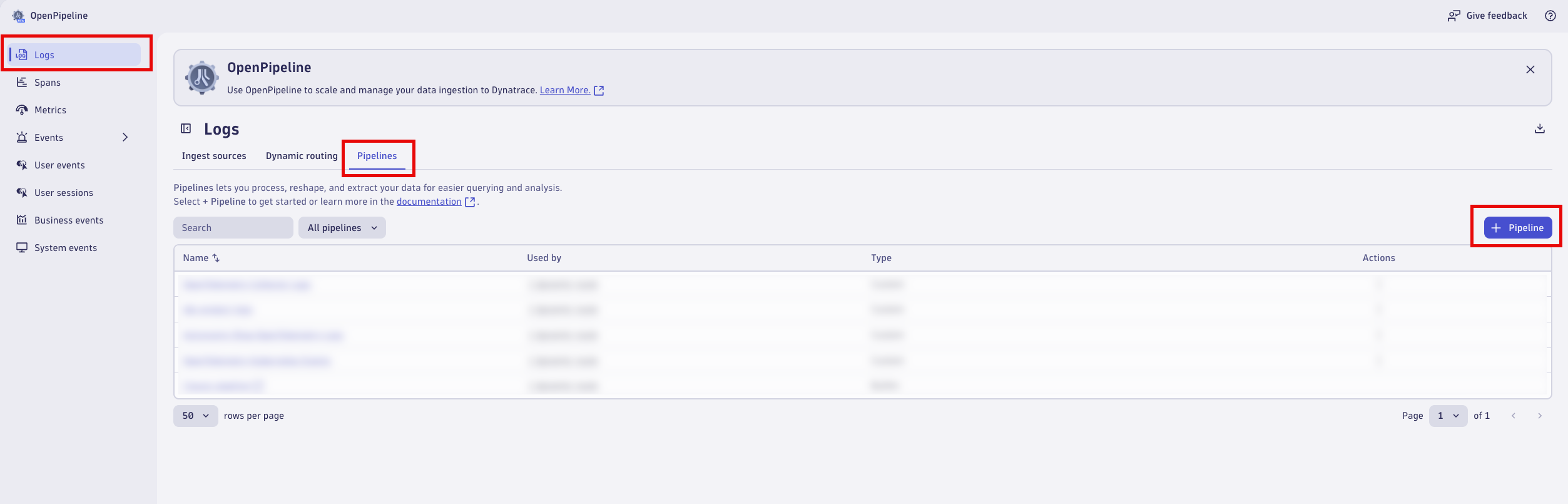
Task: Collapse the sidebar with panel icon
Action: tap(186, 128)
